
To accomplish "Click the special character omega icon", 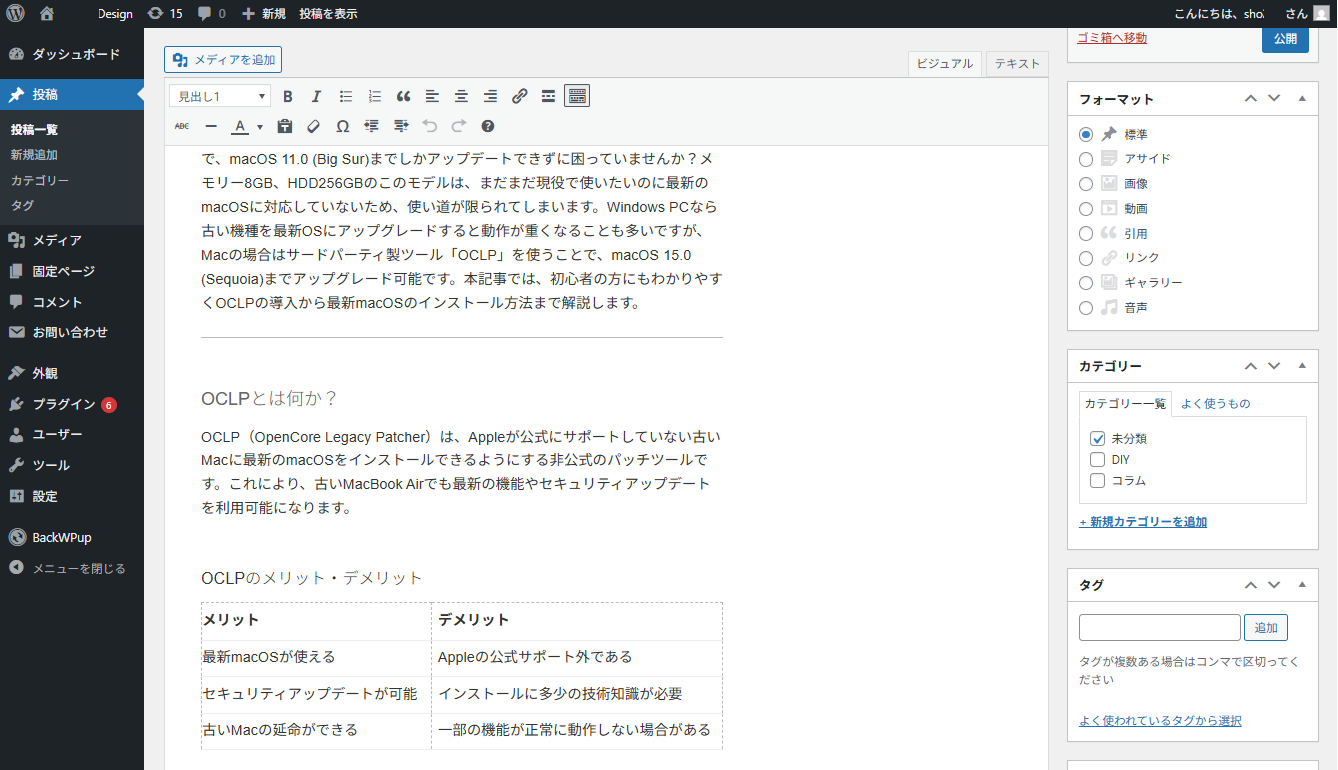I will coord(342,126).
